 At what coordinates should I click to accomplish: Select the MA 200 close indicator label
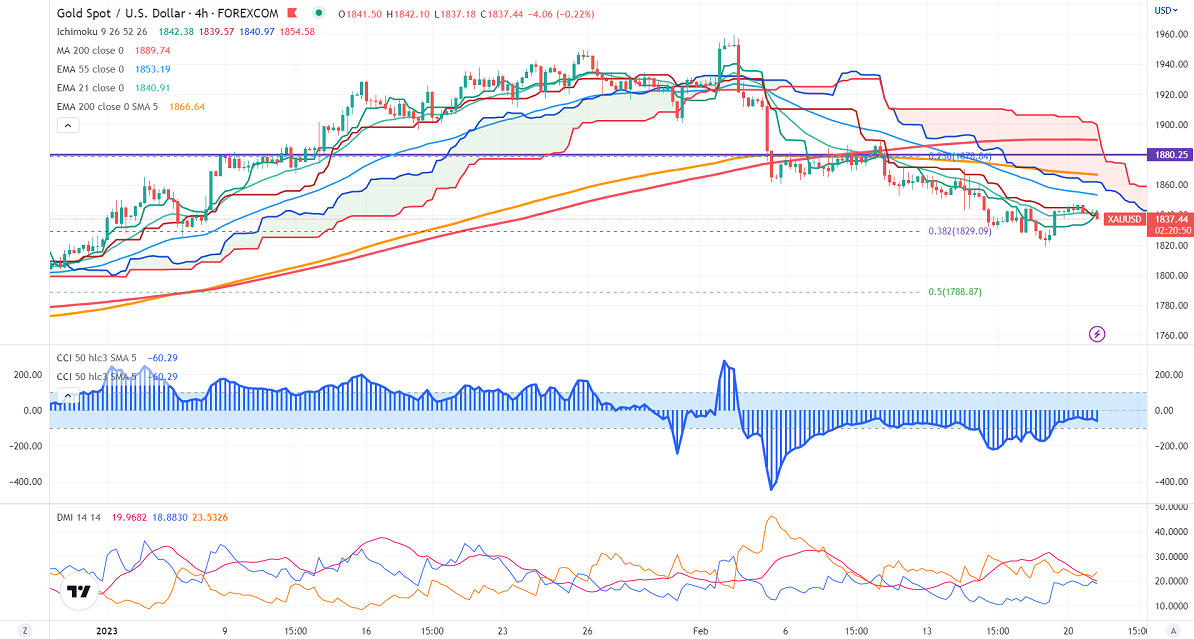point(91,50)
